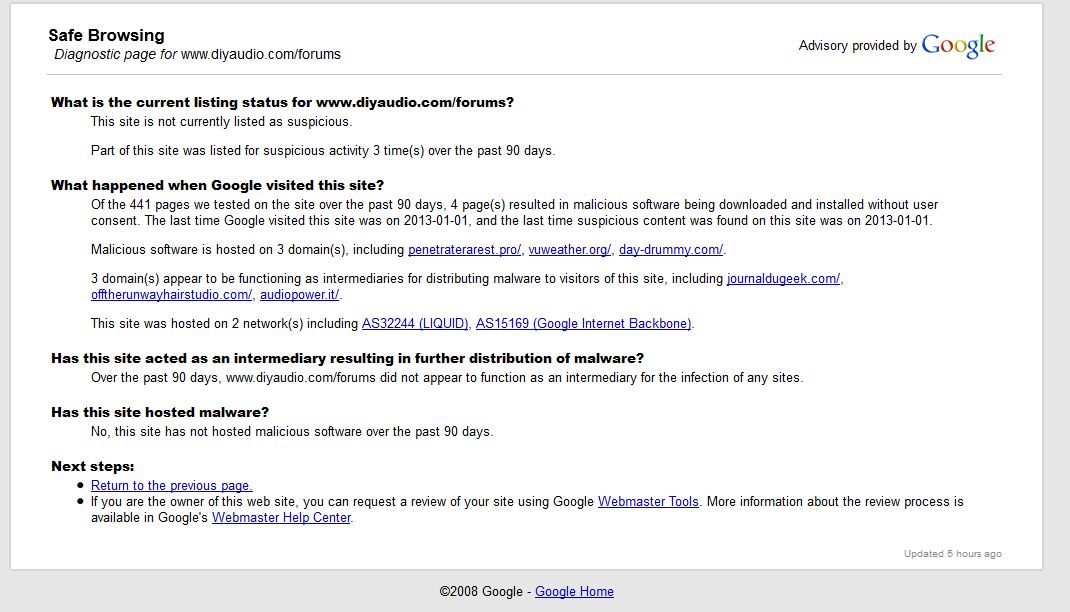The height and width of the screenshot is (612, 1070).
Task: Click heading 'Has this site hosted malware?'
Action: point(160,412)
